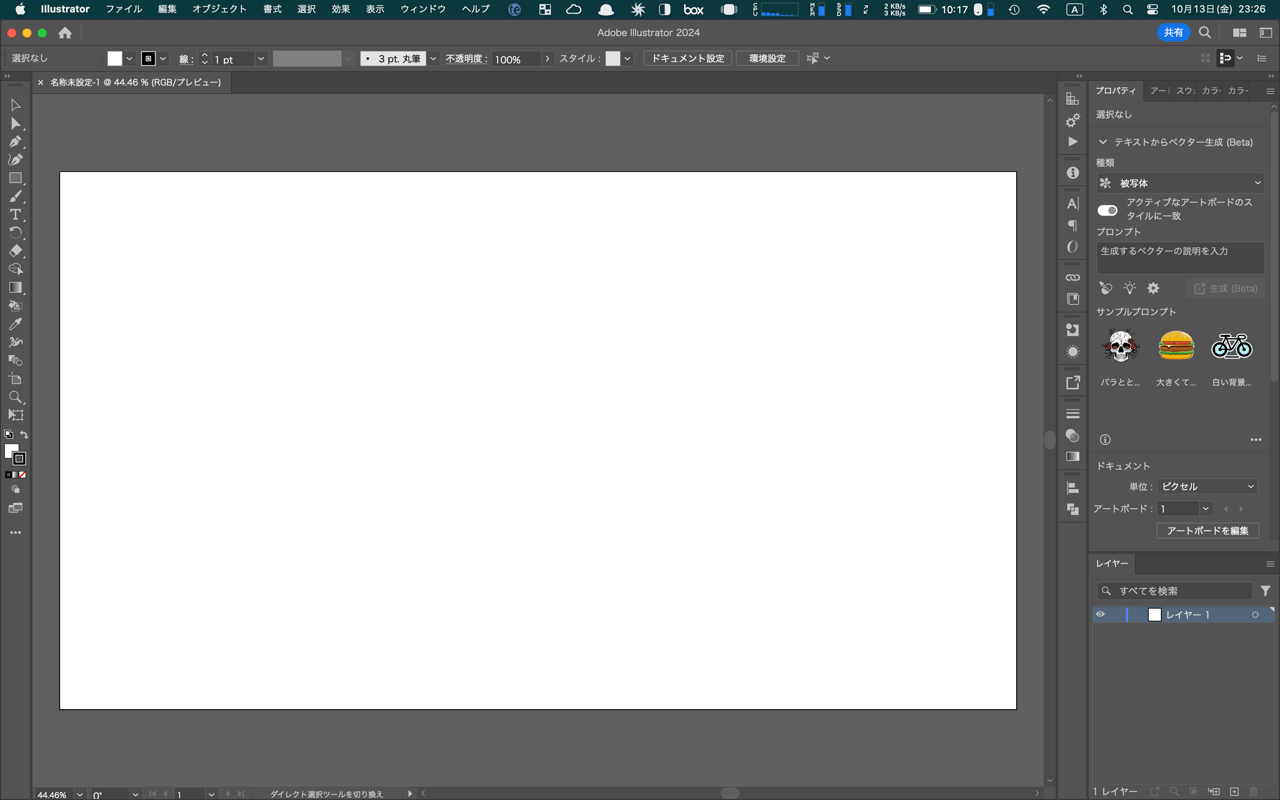1280x800 pixels.
Task: Change the screen mode button
Action: [15, 509]
